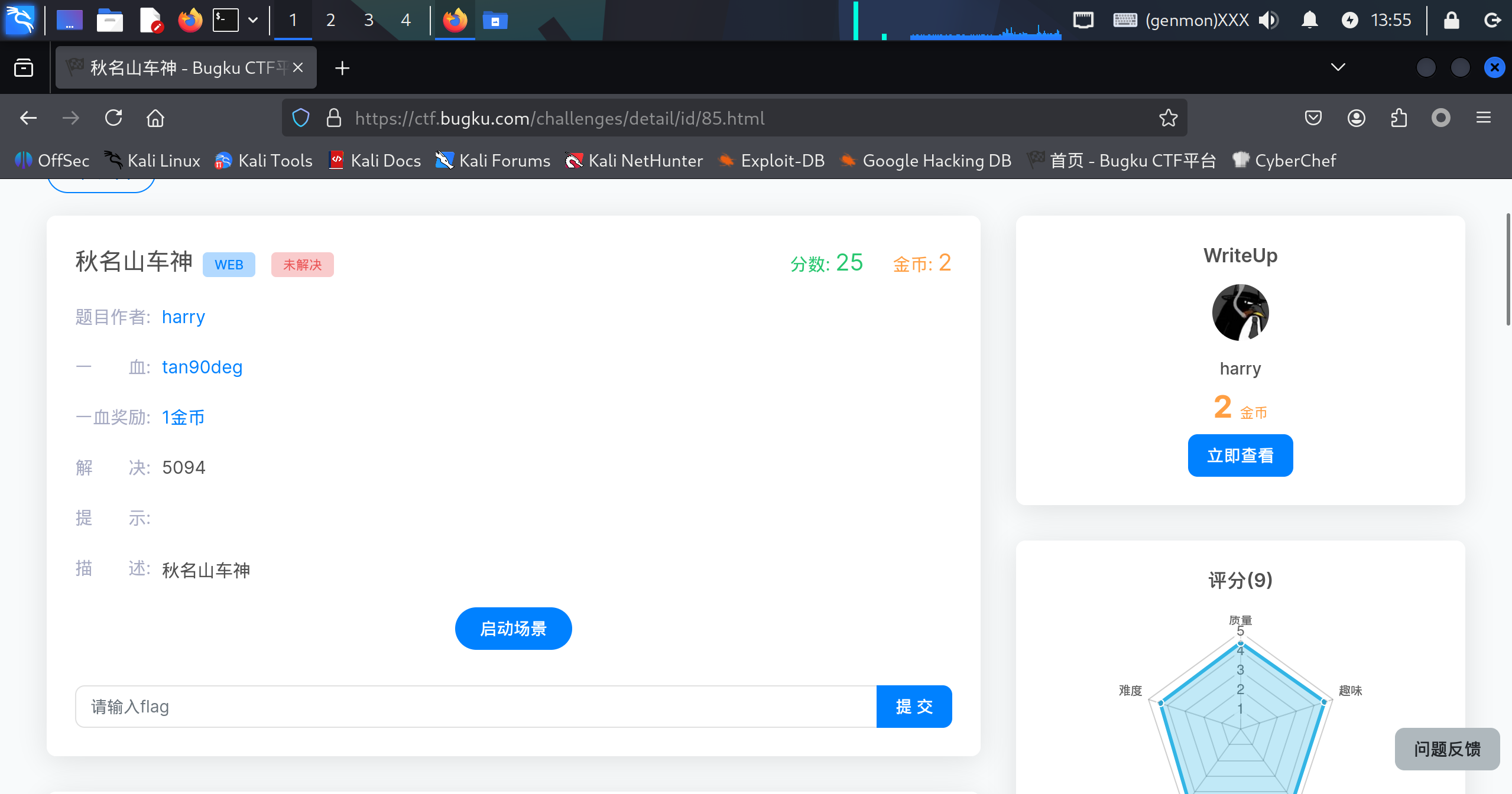Click the page vertical scrollbar
The width and height of the screenshot is (1512, 794).
1508,269
